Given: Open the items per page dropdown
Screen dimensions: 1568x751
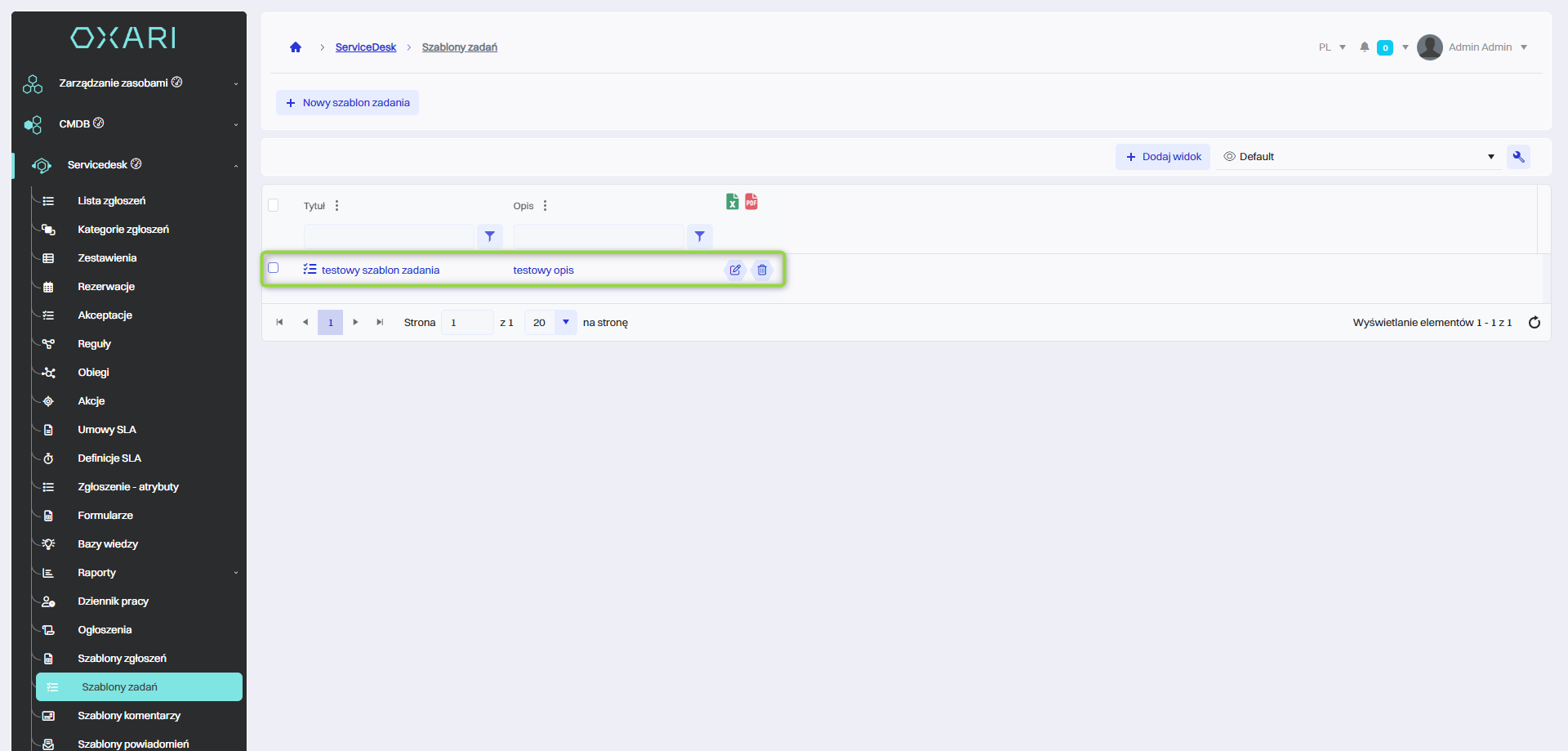Looking at the screenshot, I should click(x=565, y=323).
